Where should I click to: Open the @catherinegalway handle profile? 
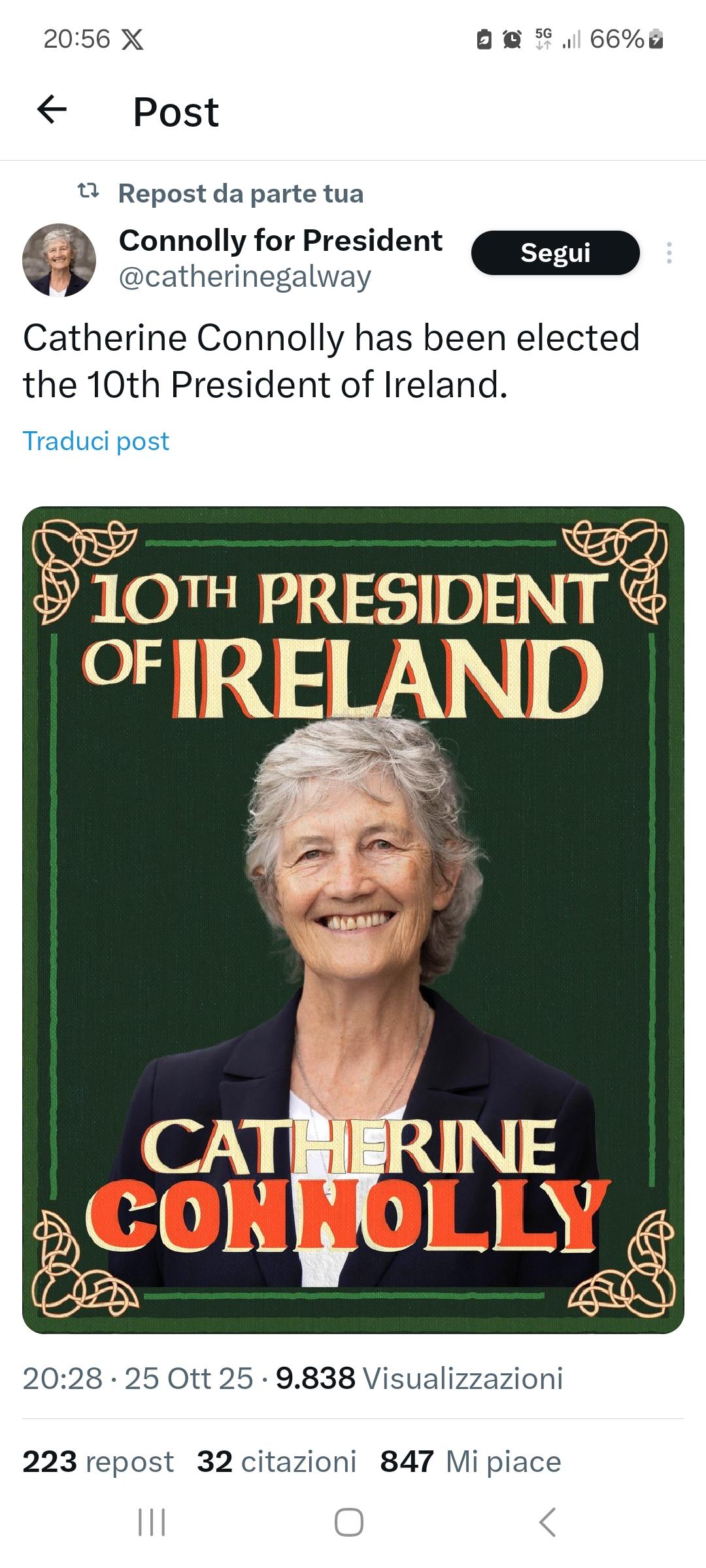click(x=245, y=277)
